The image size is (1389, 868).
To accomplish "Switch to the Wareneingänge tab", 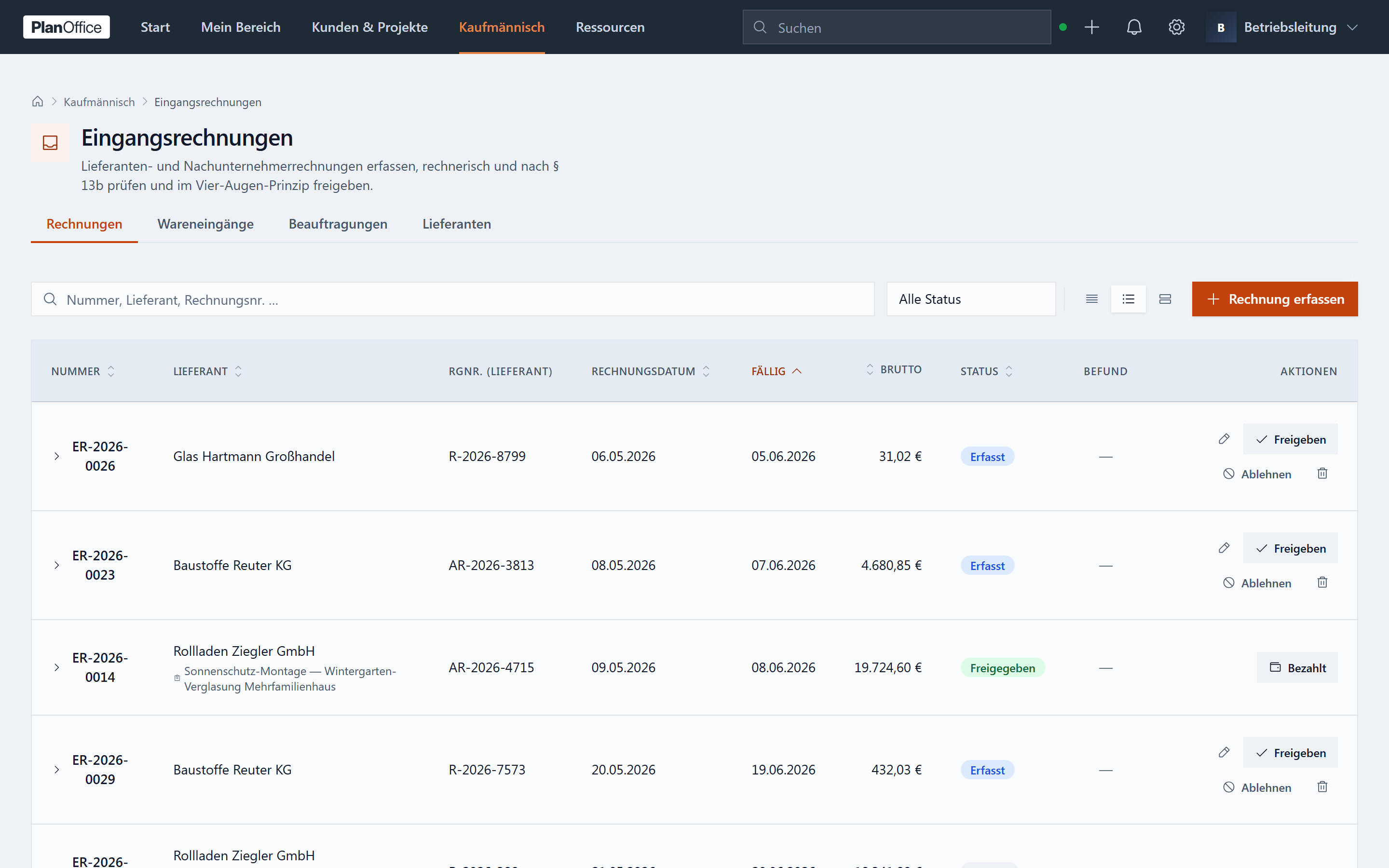I will pyautogui.click(x=205, y=224).
